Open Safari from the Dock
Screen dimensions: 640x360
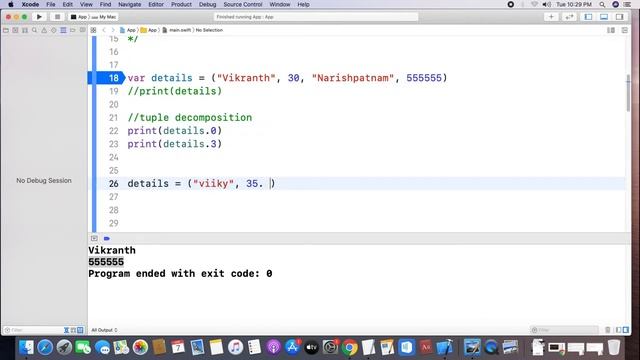(x=45, y=347)
